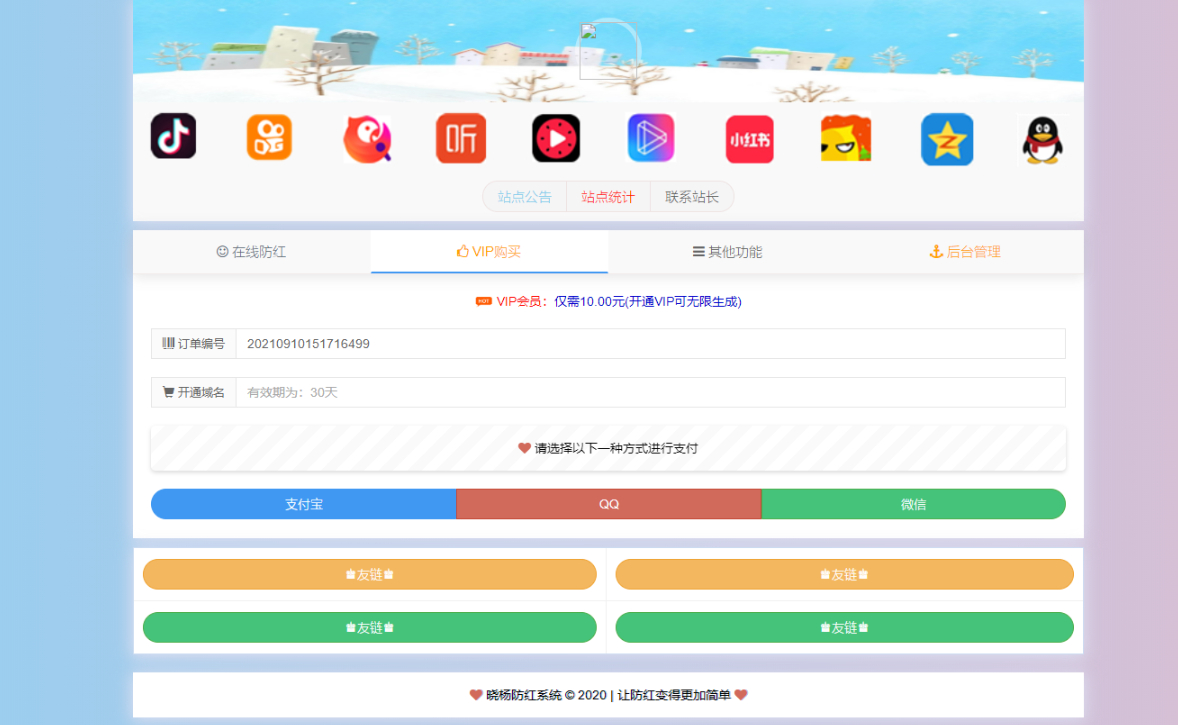Click the 晓杨防红系统 footer text
Image resolution: width=1178 pixels, height=725 pixels.
click(609, 695)
